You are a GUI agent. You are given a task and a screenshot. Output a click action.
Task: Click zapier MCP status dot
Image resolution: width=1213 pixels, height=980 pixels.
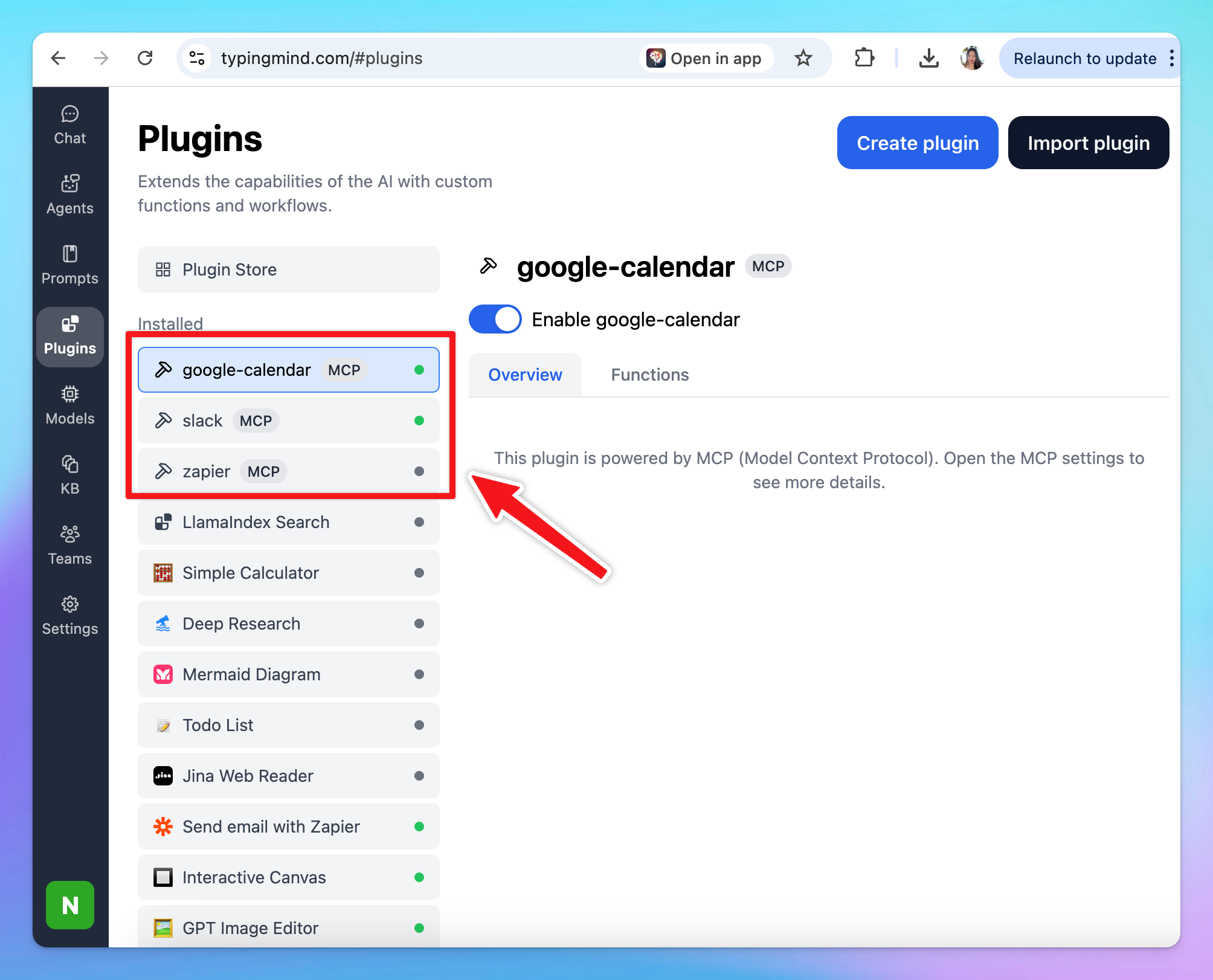click(419, 471)
